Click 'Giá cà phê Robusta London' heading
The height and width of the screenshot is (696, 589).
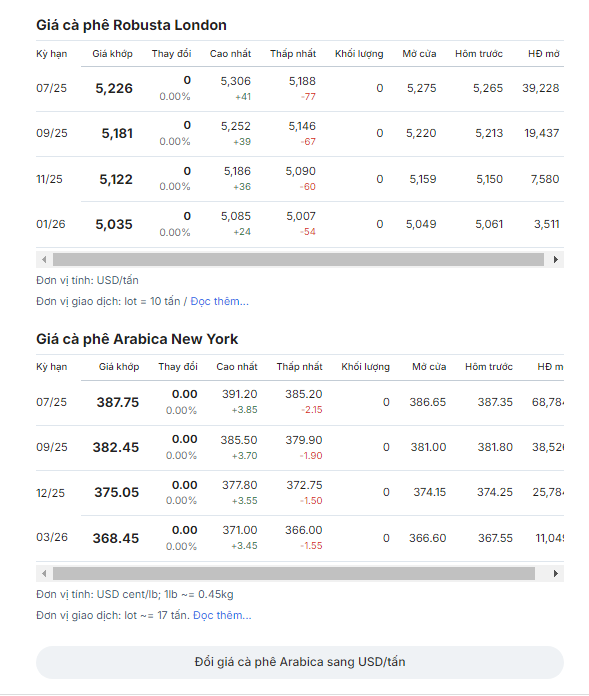pos(131,25)
